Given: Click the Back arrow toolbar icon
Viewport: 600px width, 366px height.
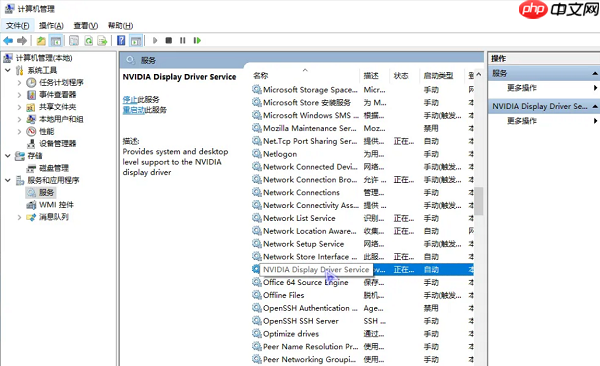Looking at the screenshot, I should 8,40.
